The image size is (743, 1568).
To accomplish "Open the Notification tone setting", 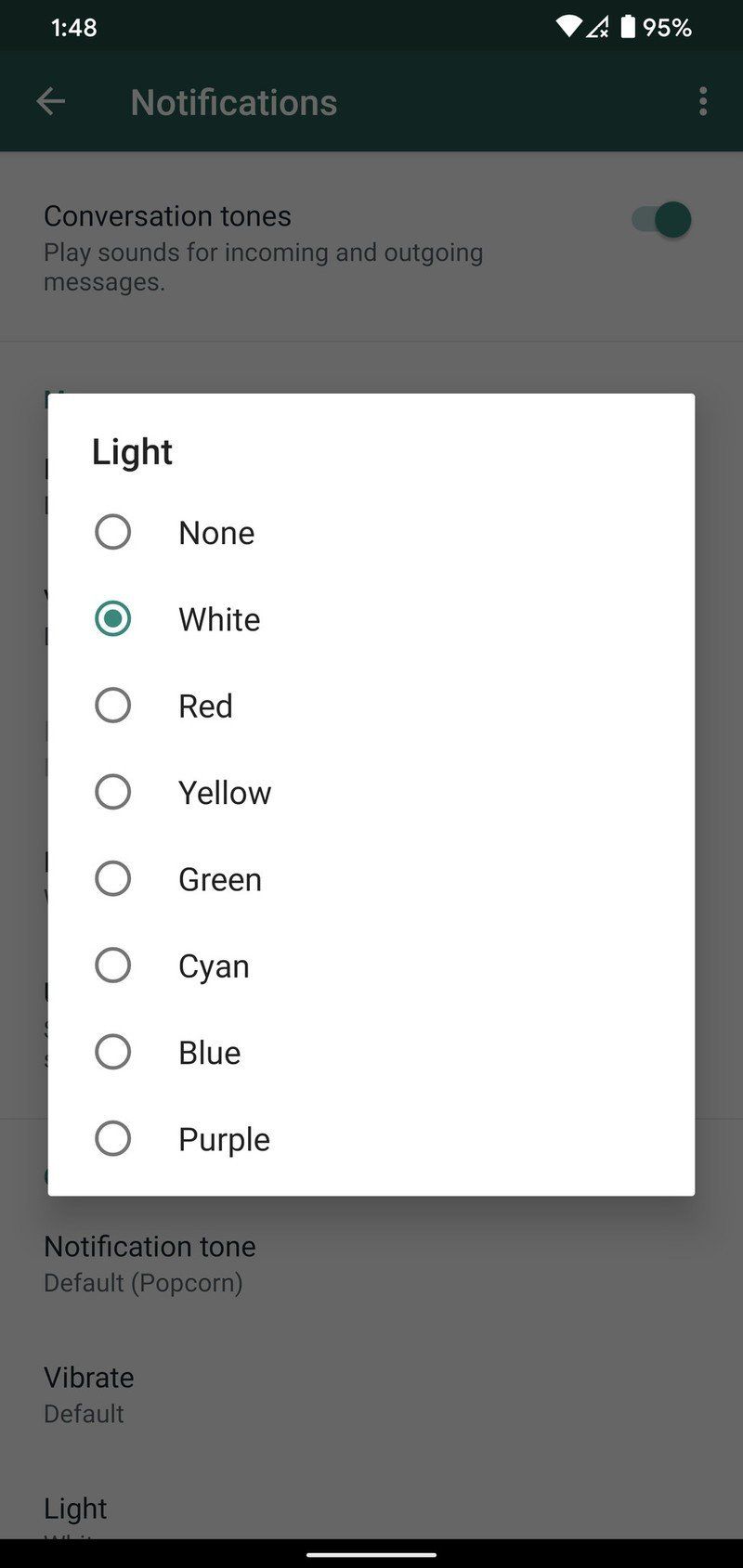I will [x=150, y=1263].
